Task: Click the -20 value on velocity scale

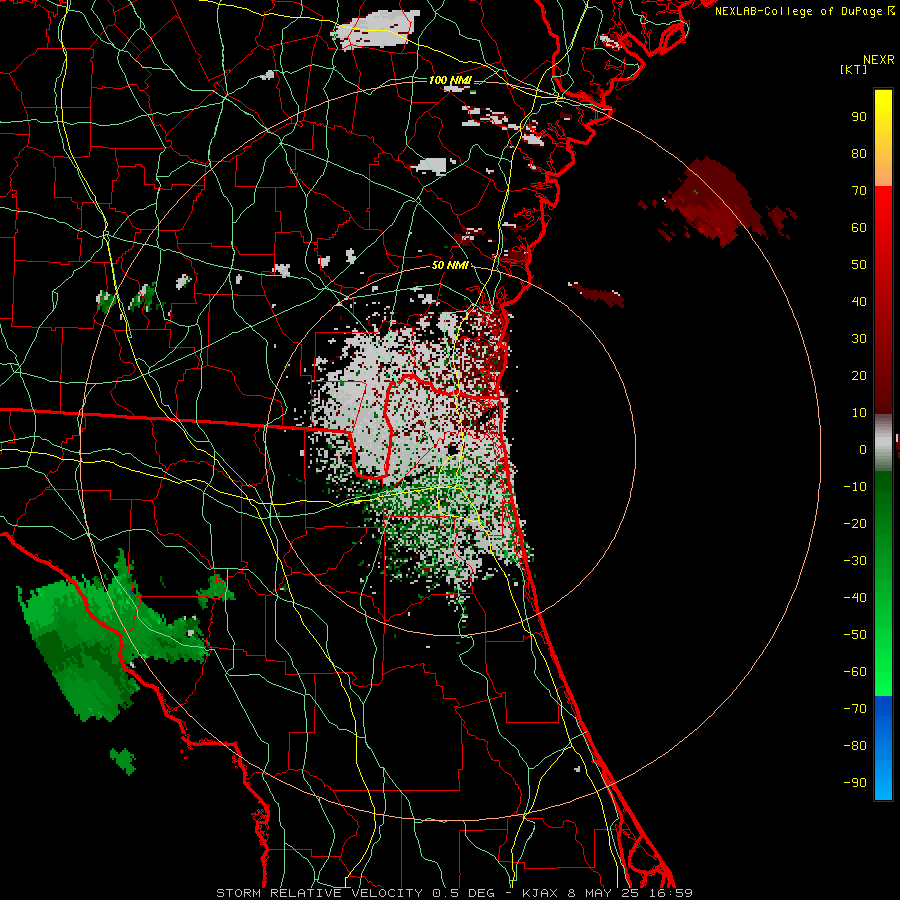Action: point(855,523)
